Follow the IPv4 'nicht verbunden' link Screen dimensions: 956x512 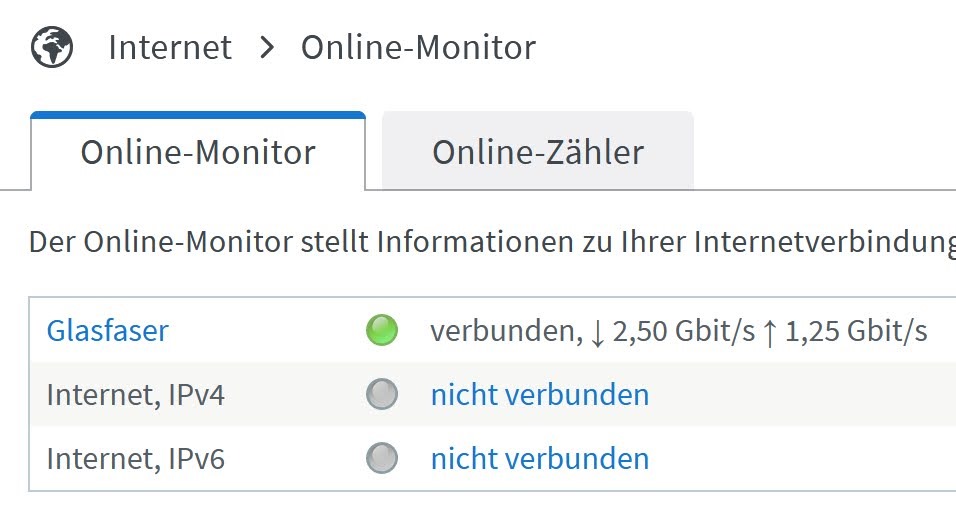(x=540, y=394)
